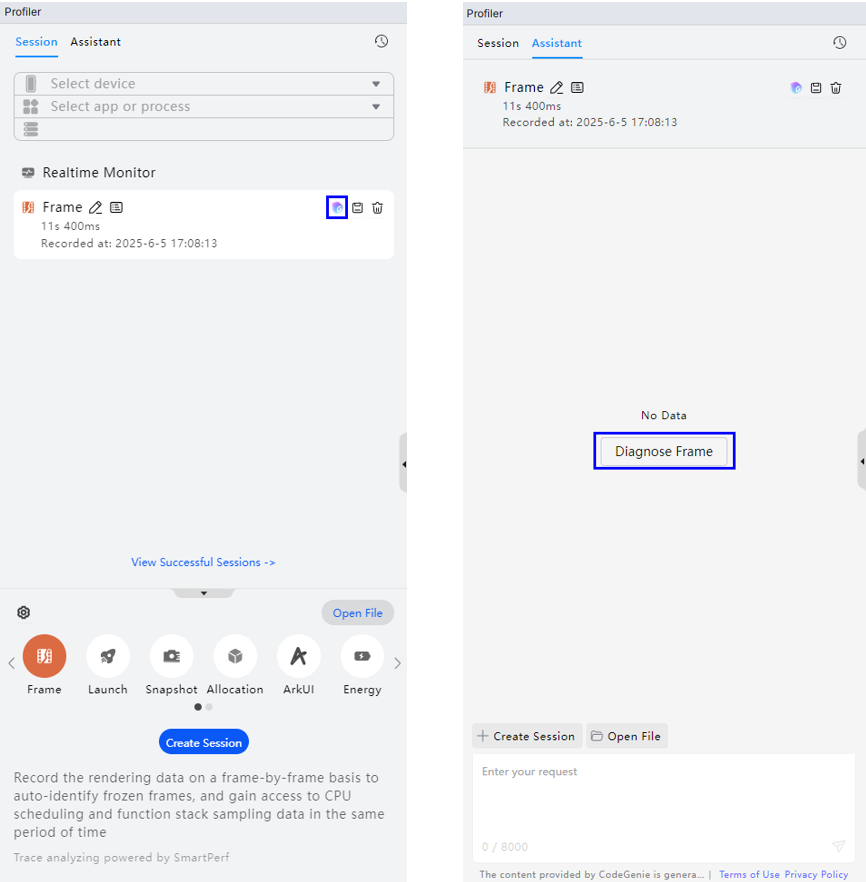This screenshot has height=882, width=866.
Task: Select the Frame template icon
Action: 44,656
